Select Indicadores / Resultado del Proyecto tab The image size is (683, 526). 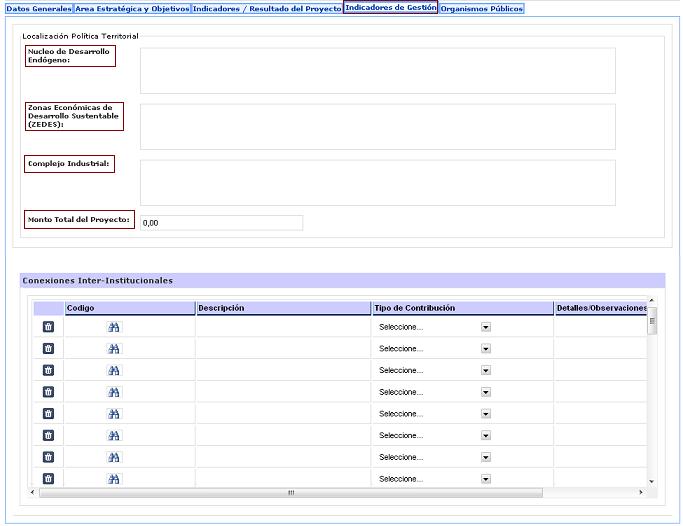pyautogui.click(x=267, y=8)
